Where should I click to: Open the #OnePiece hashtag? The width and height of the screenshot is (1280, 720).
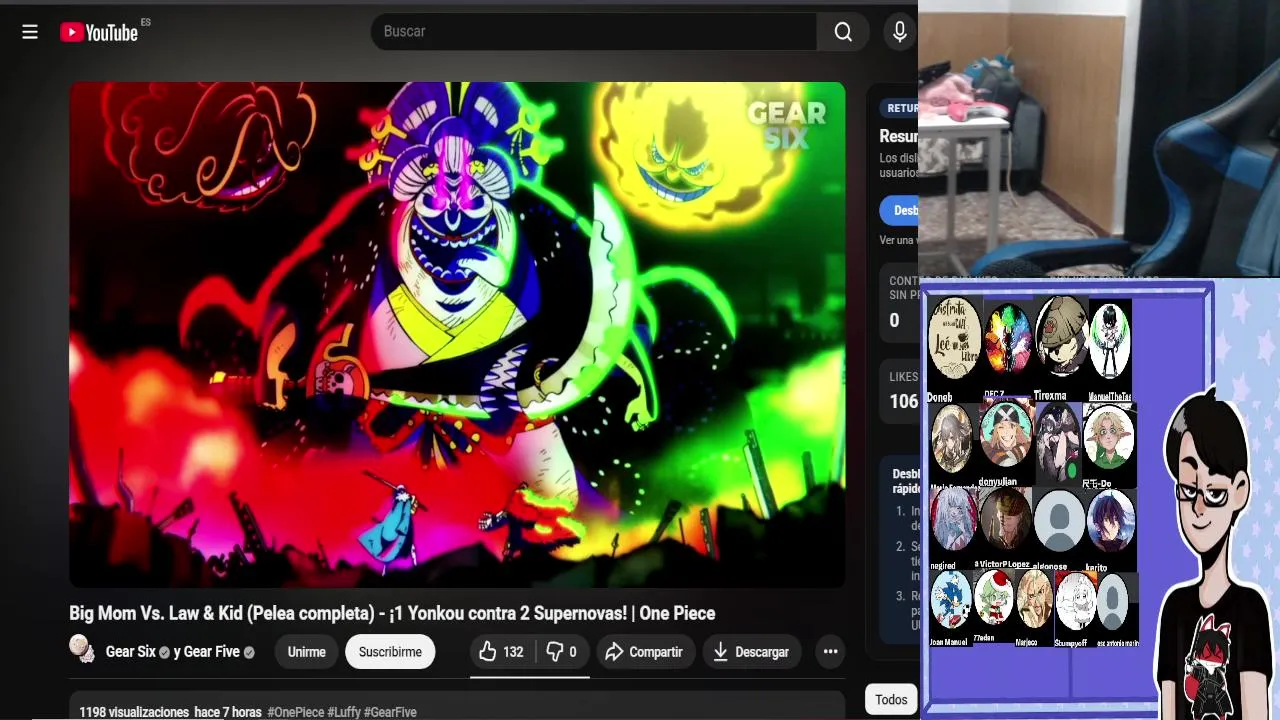click(295, 712)
